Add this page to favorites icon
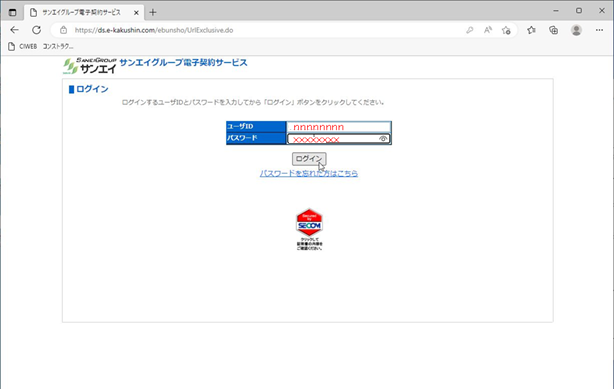The height and width of the screenshot is (389, 614). point(506,30)
